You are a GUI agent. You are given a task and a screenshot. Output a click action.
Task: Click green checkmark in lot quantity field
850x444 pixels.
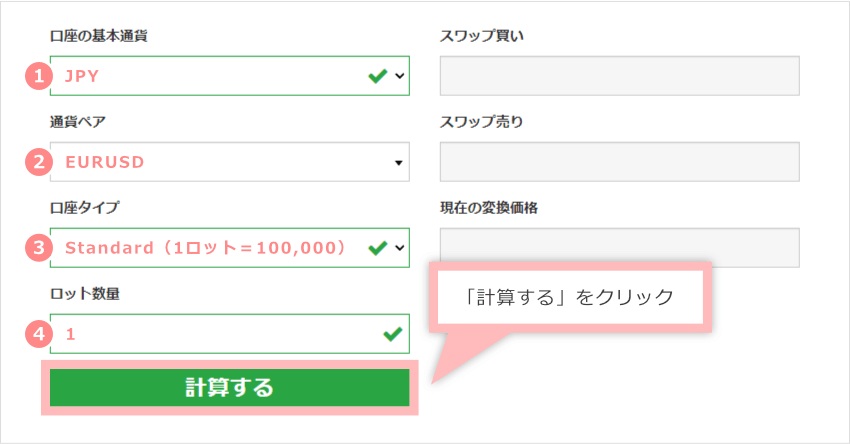pos(391,334)
